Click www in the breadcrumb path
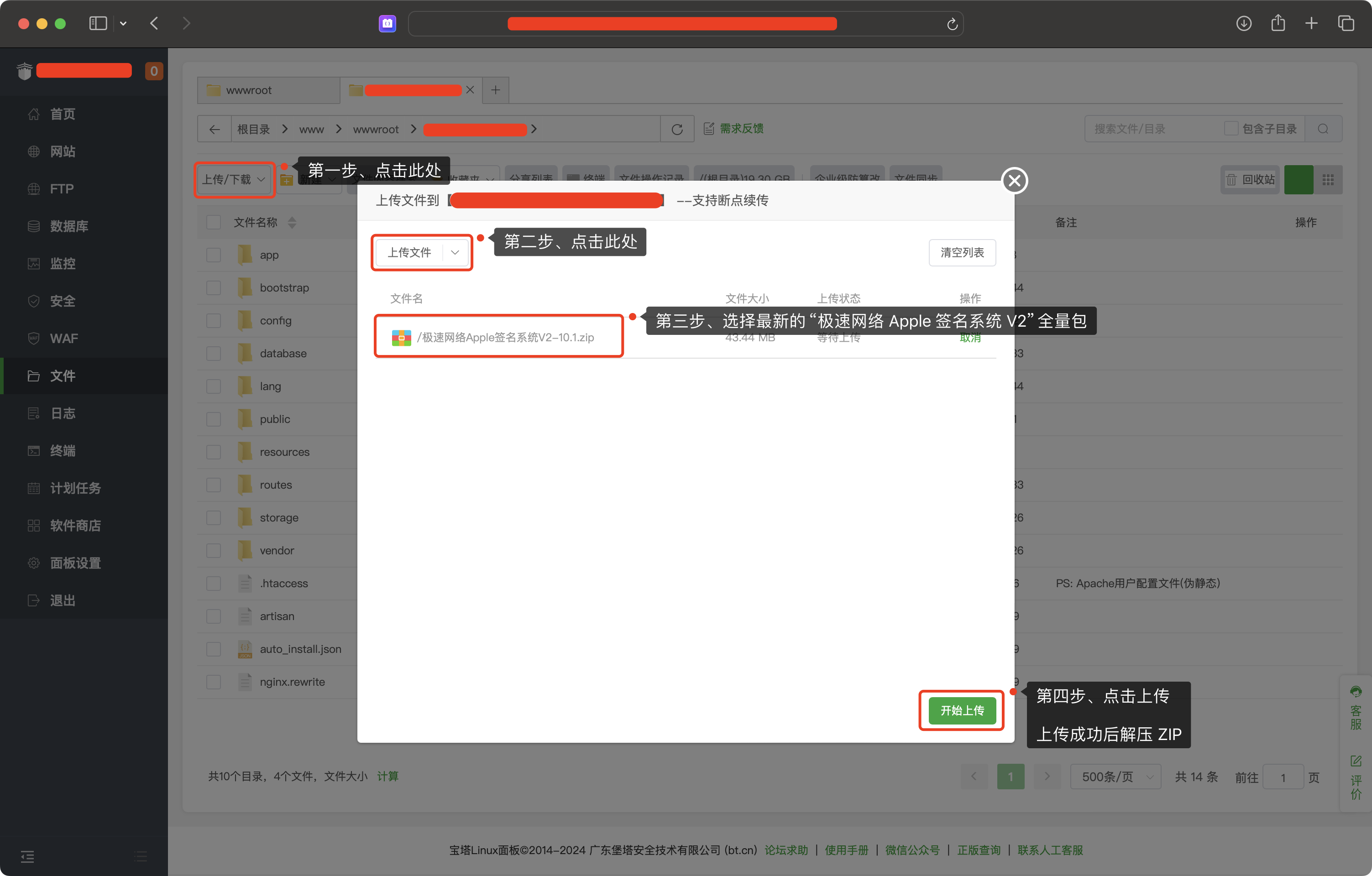The width and height of the screenshot is (1372, 876). [311, 129]
